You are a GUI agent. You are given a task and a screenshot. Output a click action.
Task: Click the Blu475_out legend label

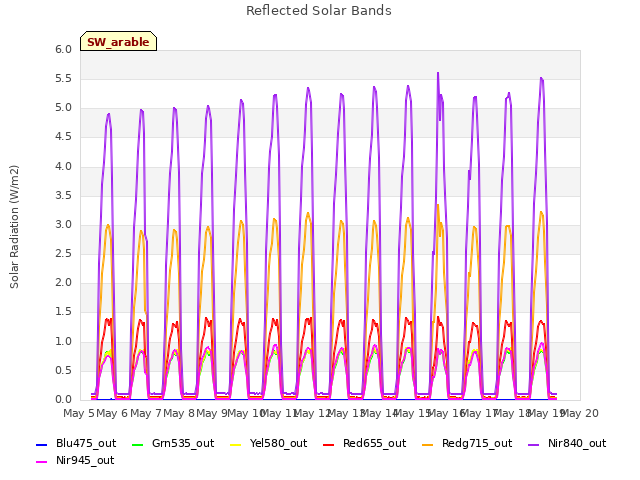(x=86, y=443)
